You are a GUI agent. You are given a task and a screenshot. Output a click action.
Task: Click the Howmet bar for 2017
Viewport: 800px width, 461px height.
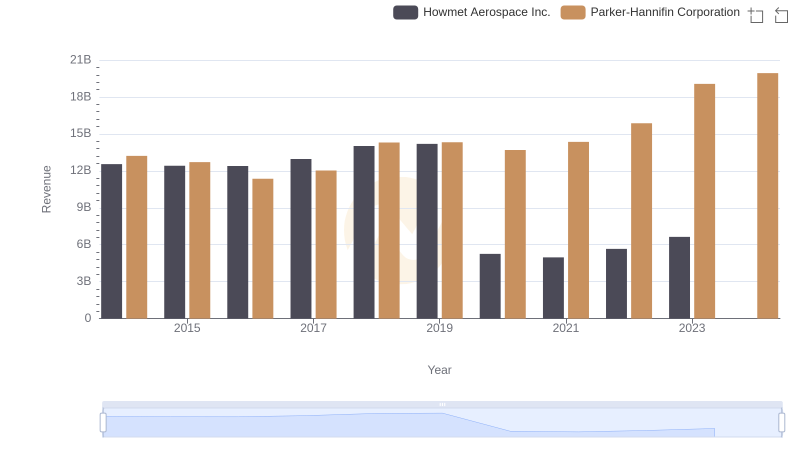pyautogui.click(x=301, y=239)
